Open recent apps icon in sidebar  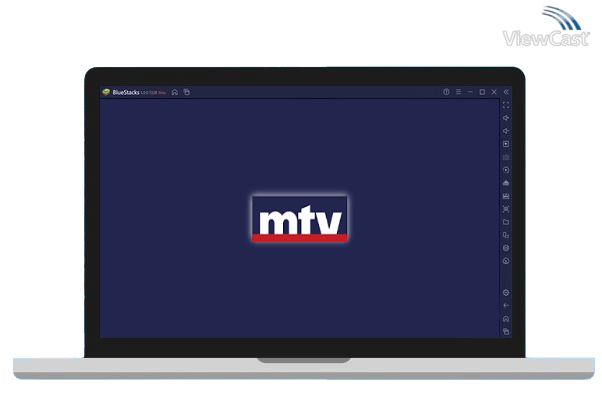click(x=506, y=332)
